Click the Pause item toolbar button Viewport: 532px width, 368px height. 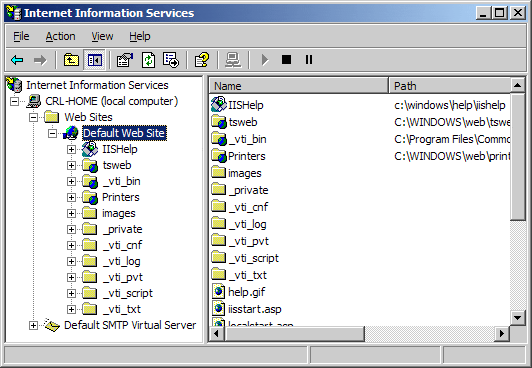[x=309, y=60]
